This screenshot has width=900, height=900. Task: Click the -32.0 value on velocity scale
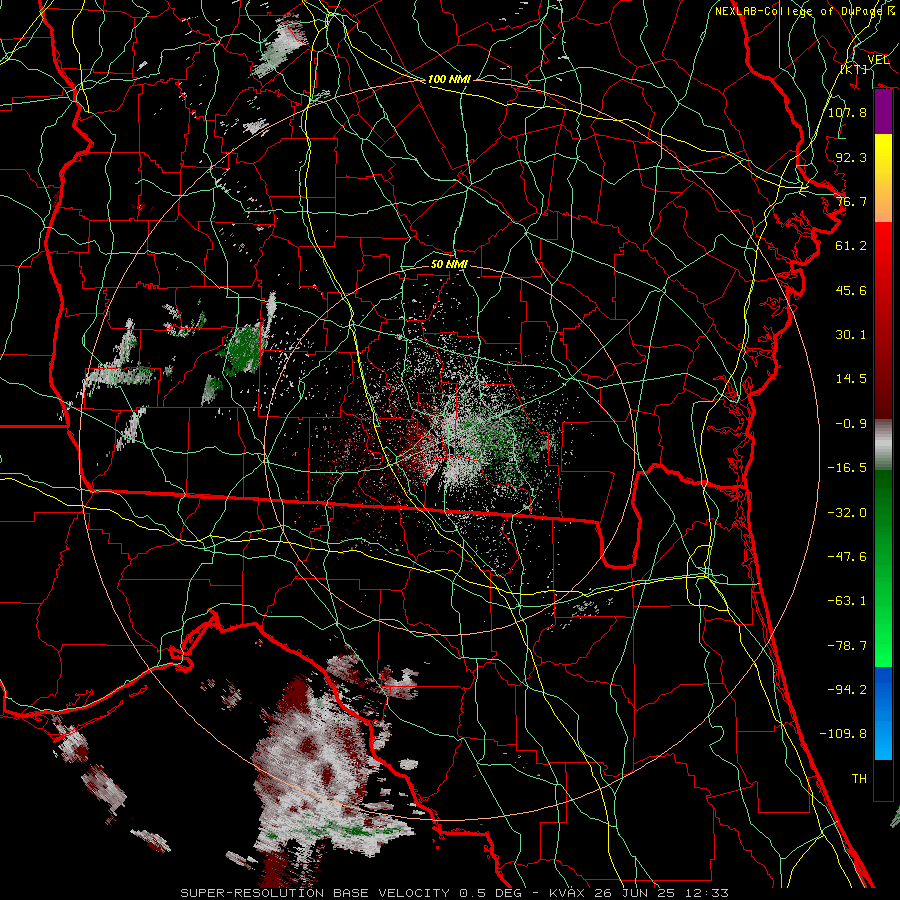click(847, 513)
